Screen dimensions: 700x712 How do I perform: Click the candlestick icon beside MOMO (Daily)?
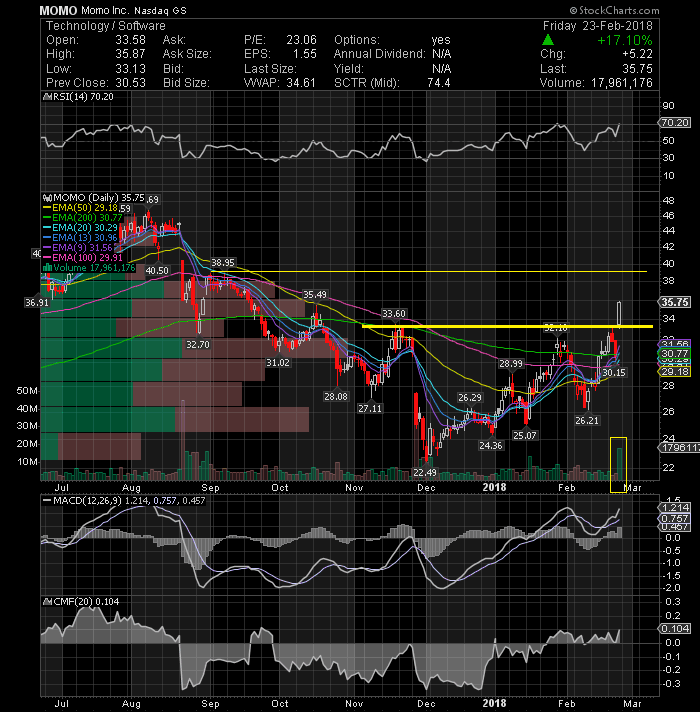coord(47,198)
